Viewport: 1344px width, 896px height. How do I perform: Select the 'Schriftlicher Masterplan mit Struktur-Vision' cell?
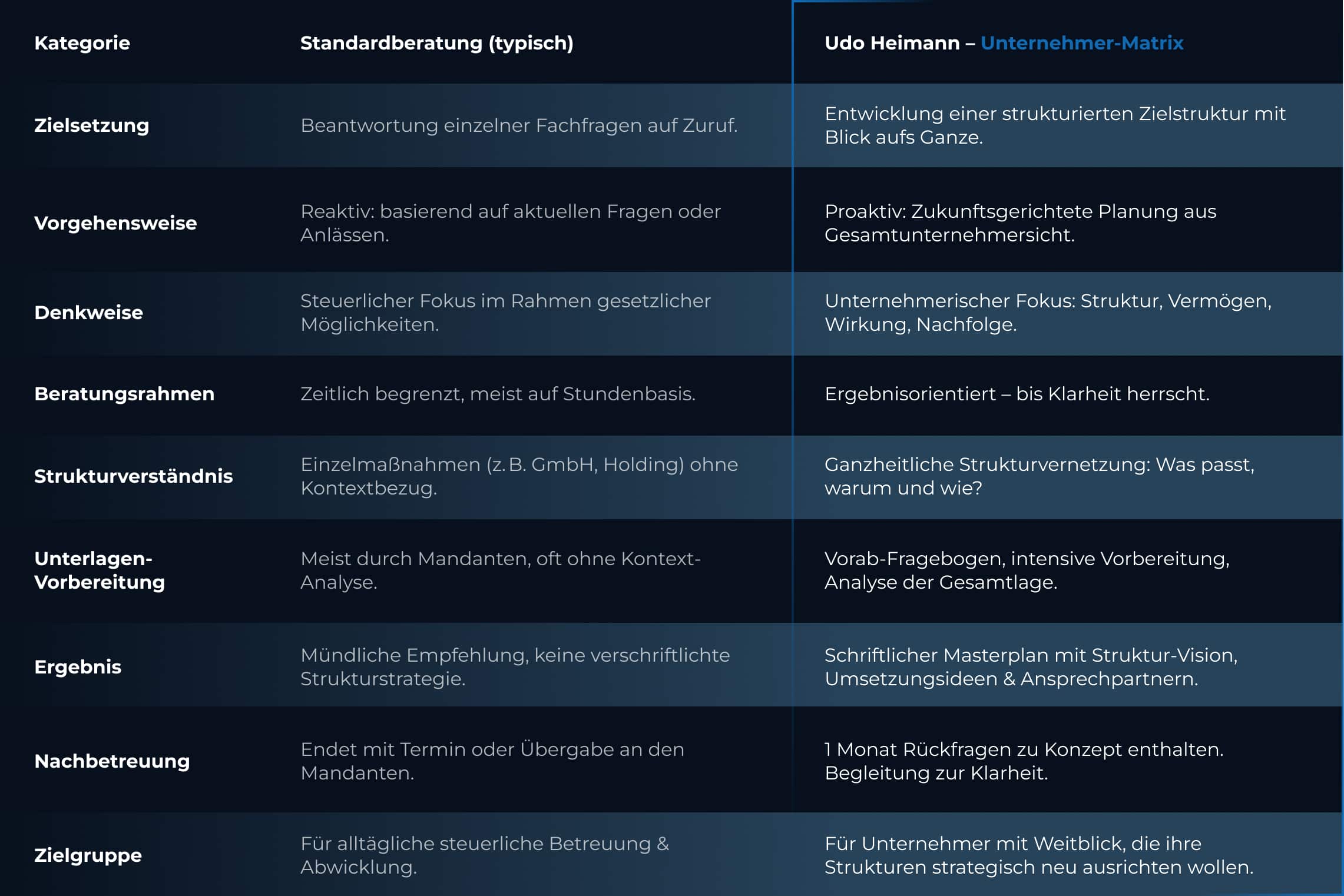[1031, 667]
